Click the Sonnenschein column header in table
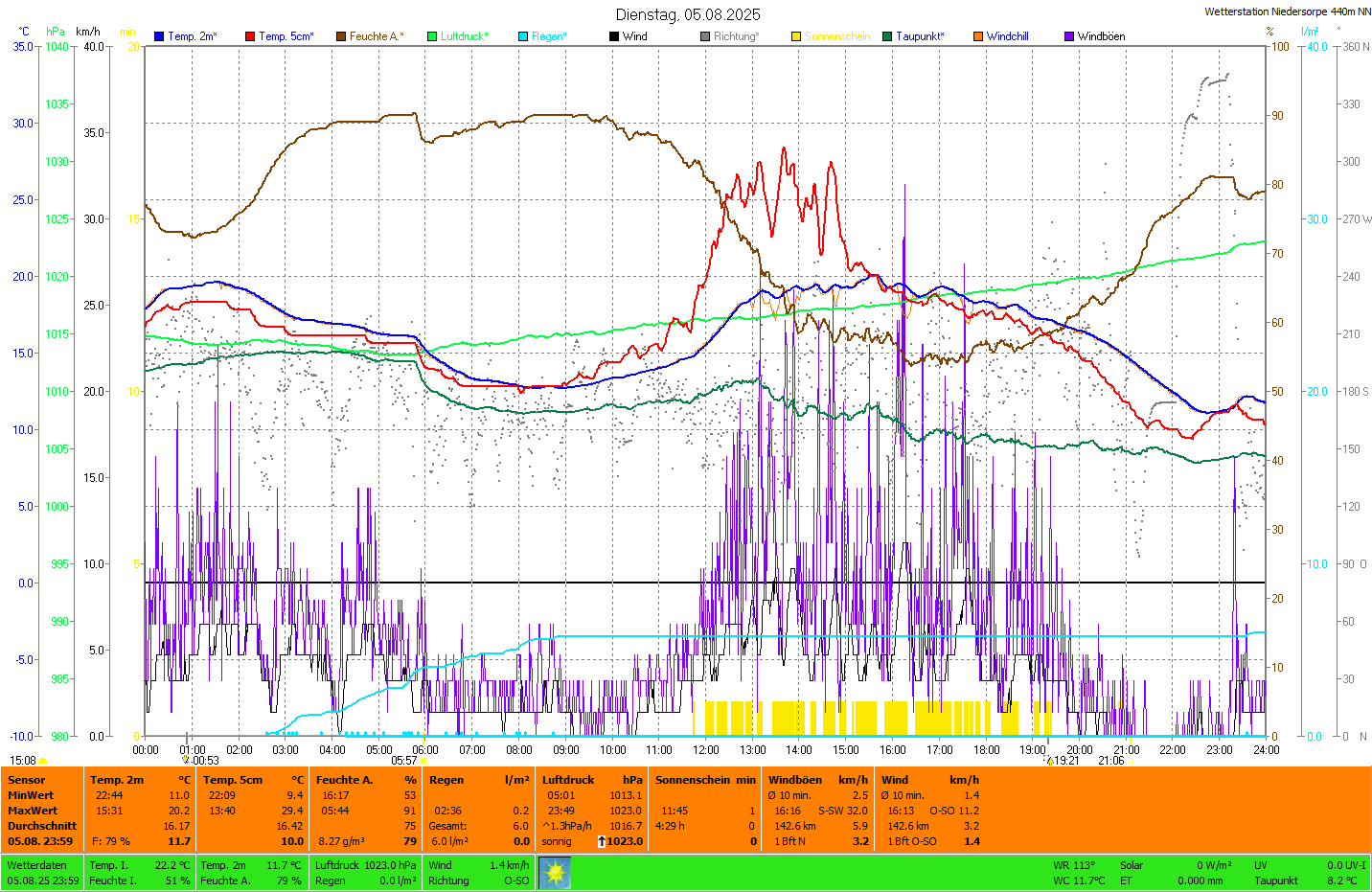 [692, 780]
